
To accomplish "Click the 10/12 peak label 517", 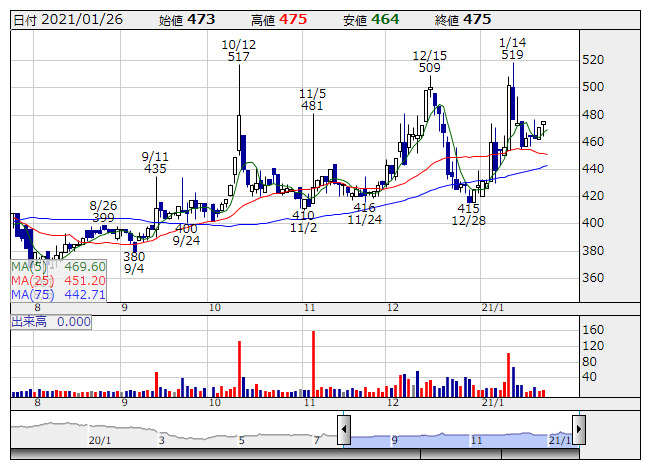I will point(238,57).
